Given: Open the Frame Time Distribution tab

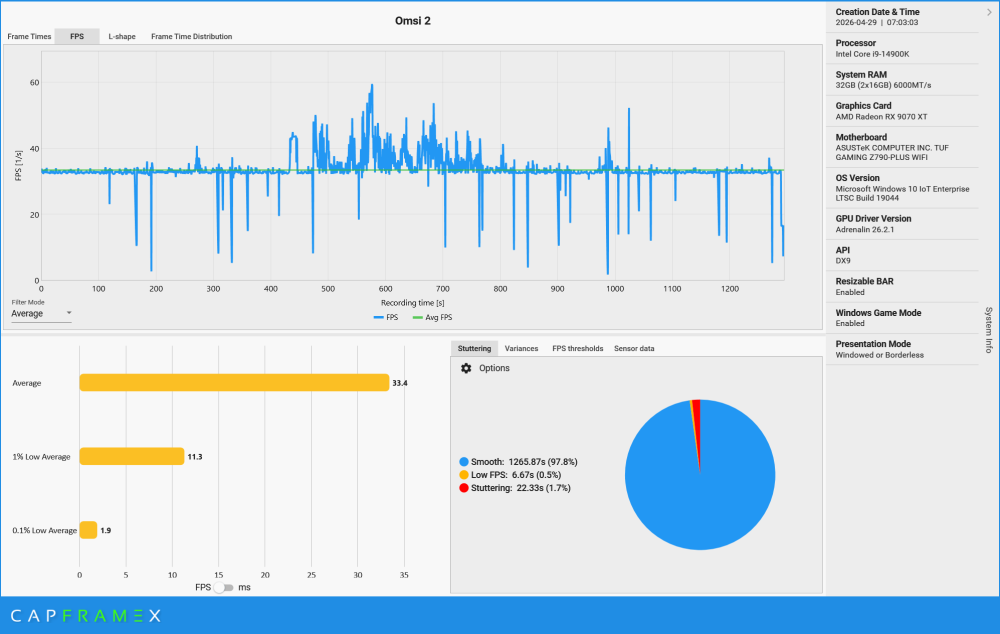Looking at the screenshot, I should [x=191, y=36].
